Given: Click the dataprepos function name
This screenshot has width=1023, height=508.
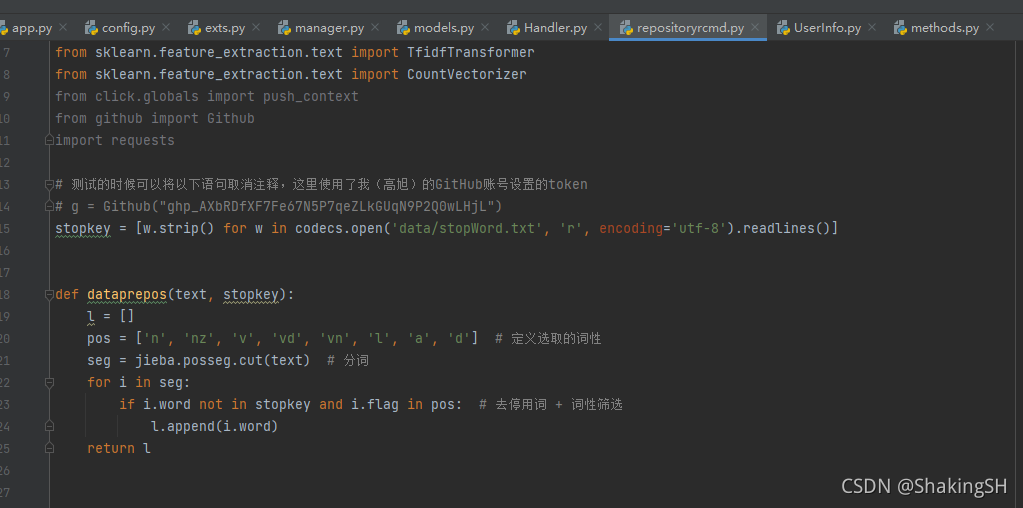Looking at the screenshot, I should 127,295.
